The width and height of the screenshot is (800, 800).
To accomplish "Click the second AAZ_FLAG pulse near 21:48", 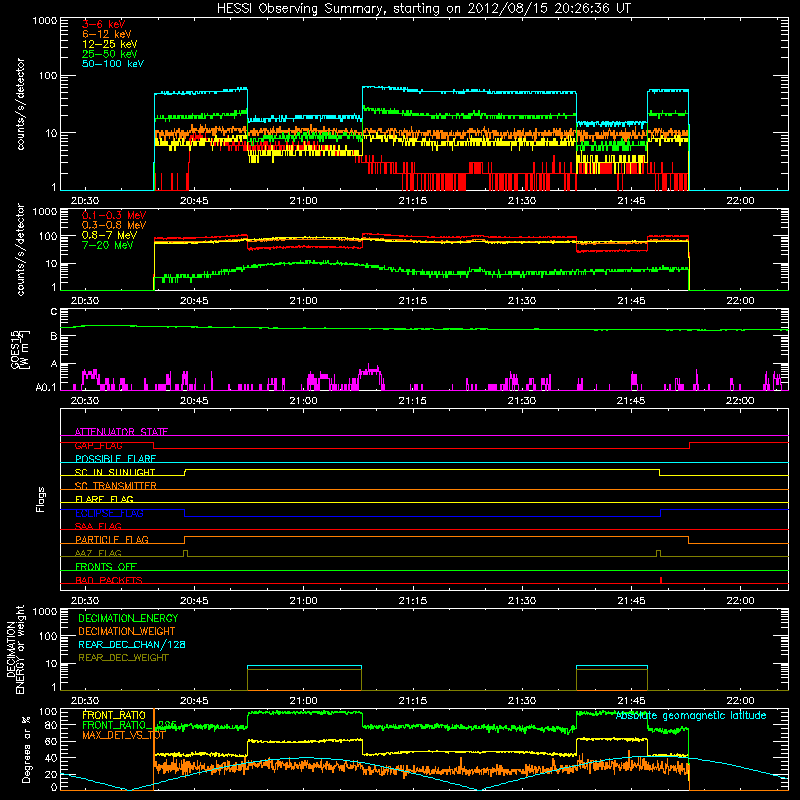I will 659,553.
